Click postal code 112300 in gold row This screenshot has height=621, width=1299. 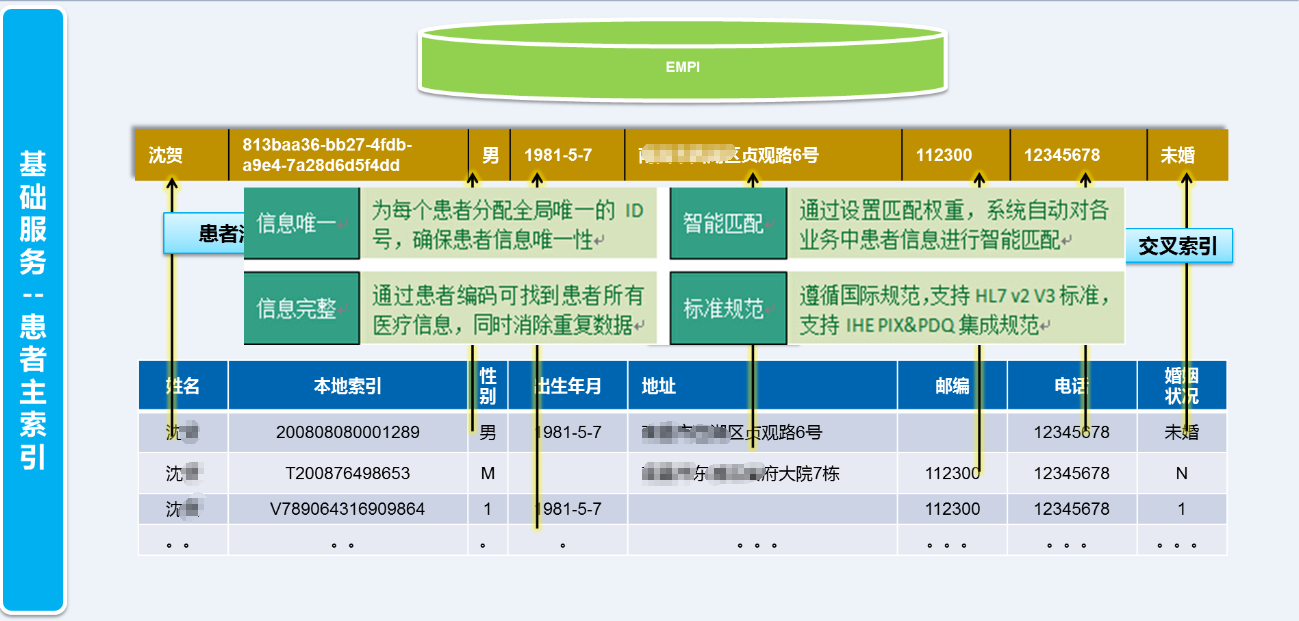tap(944, 155)
